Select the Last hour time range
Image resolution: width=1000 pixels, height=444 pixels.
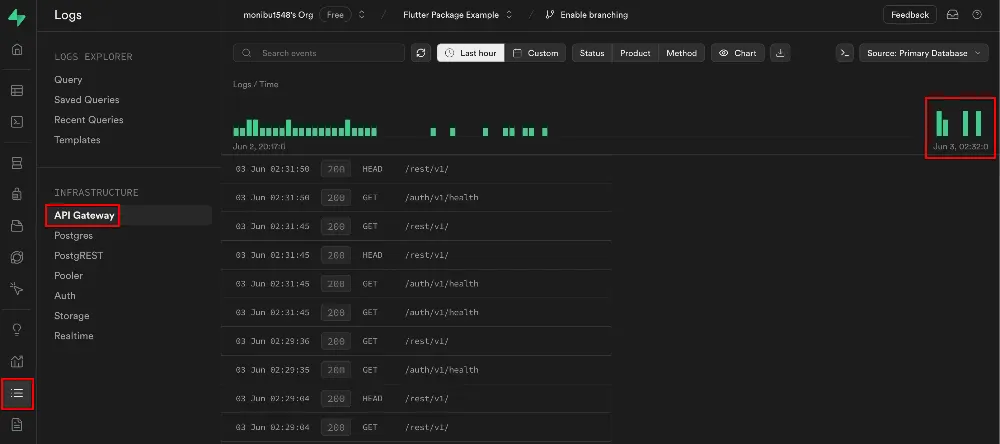tap(471, 53)
